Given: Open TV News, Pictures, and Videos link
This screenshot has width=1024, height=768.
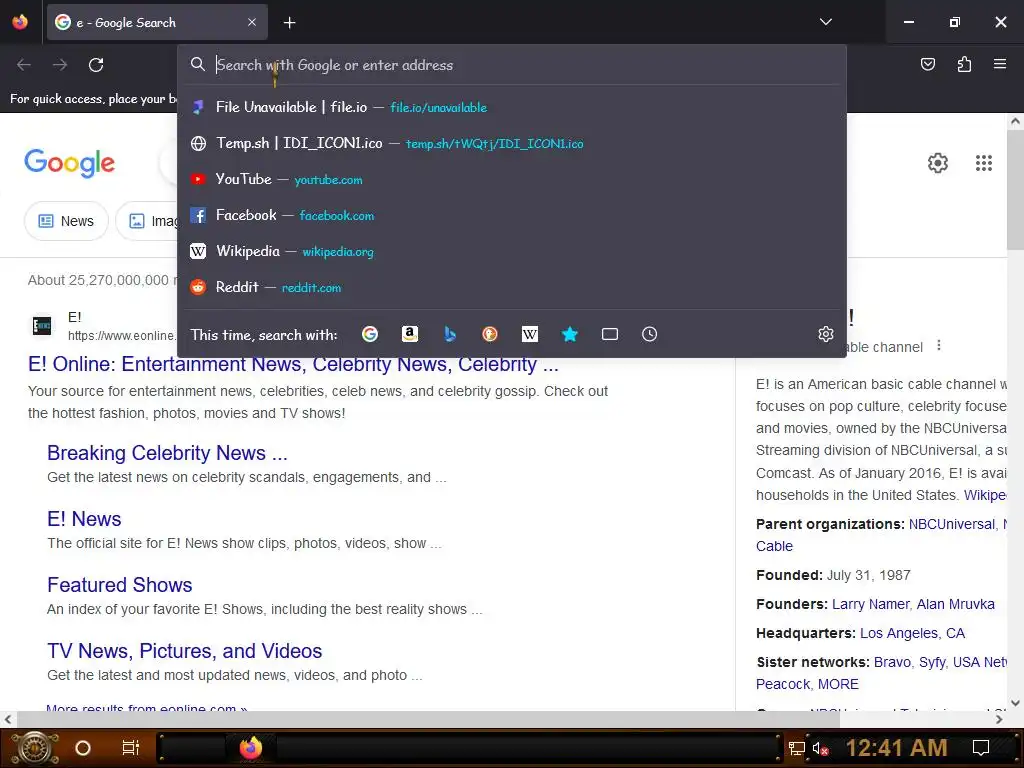Looking at the screenshot, I should 185,650.
